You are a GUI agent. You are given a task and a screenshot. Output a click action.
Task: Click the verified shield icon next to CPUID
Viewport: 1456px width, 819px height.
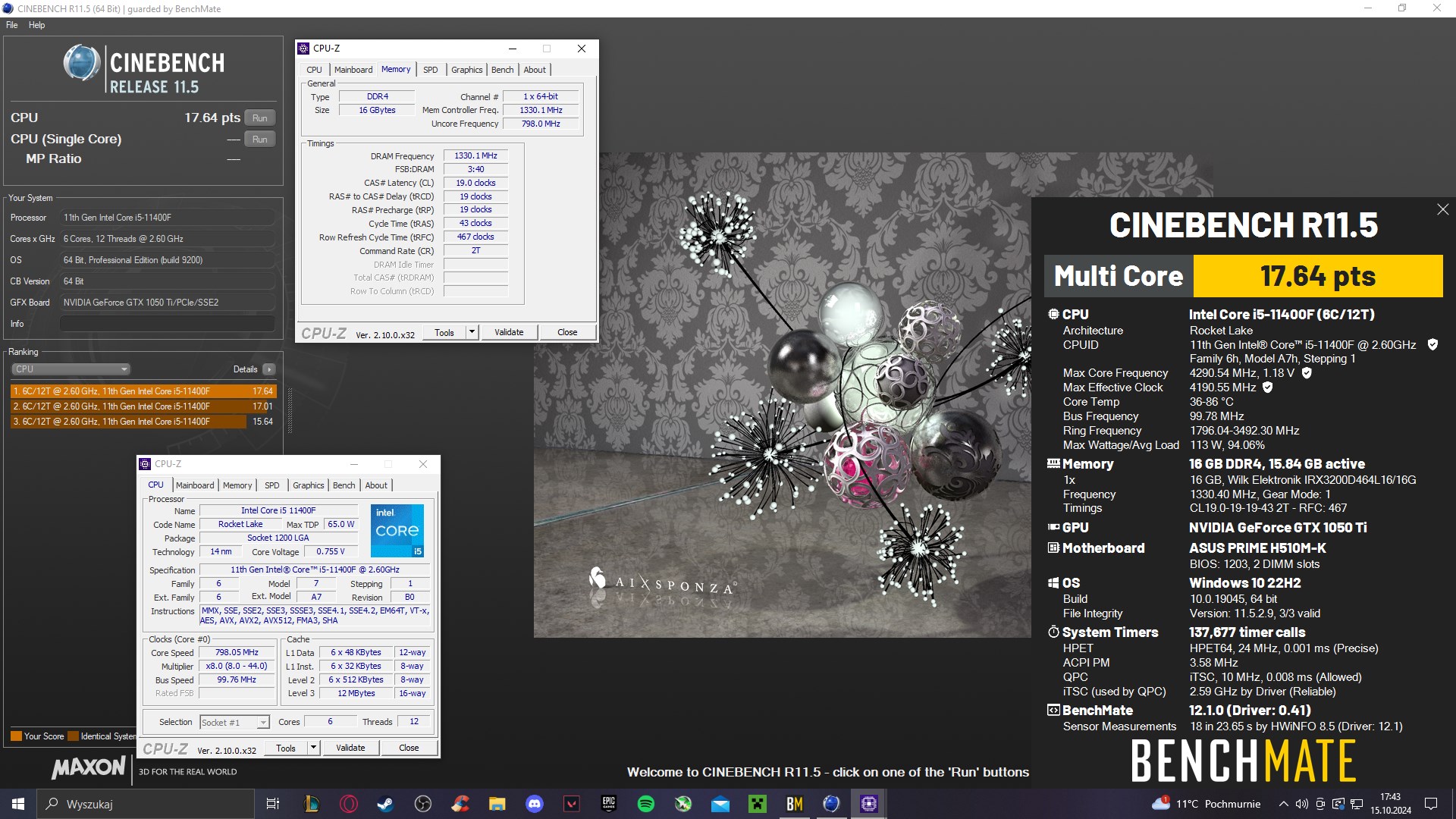pyautogui.click(x=1432, y=345)
